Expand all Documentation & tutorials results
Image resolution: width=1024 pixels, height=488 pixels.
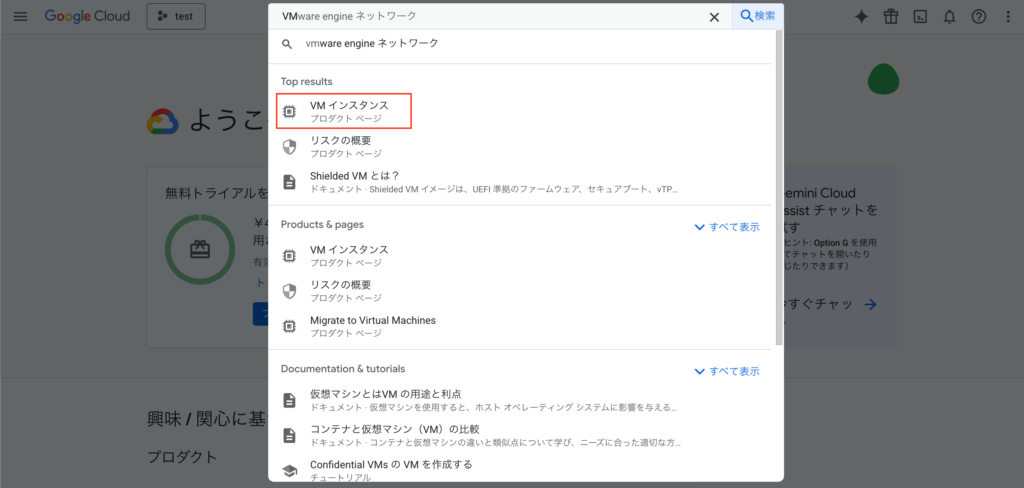pos(726,371)
